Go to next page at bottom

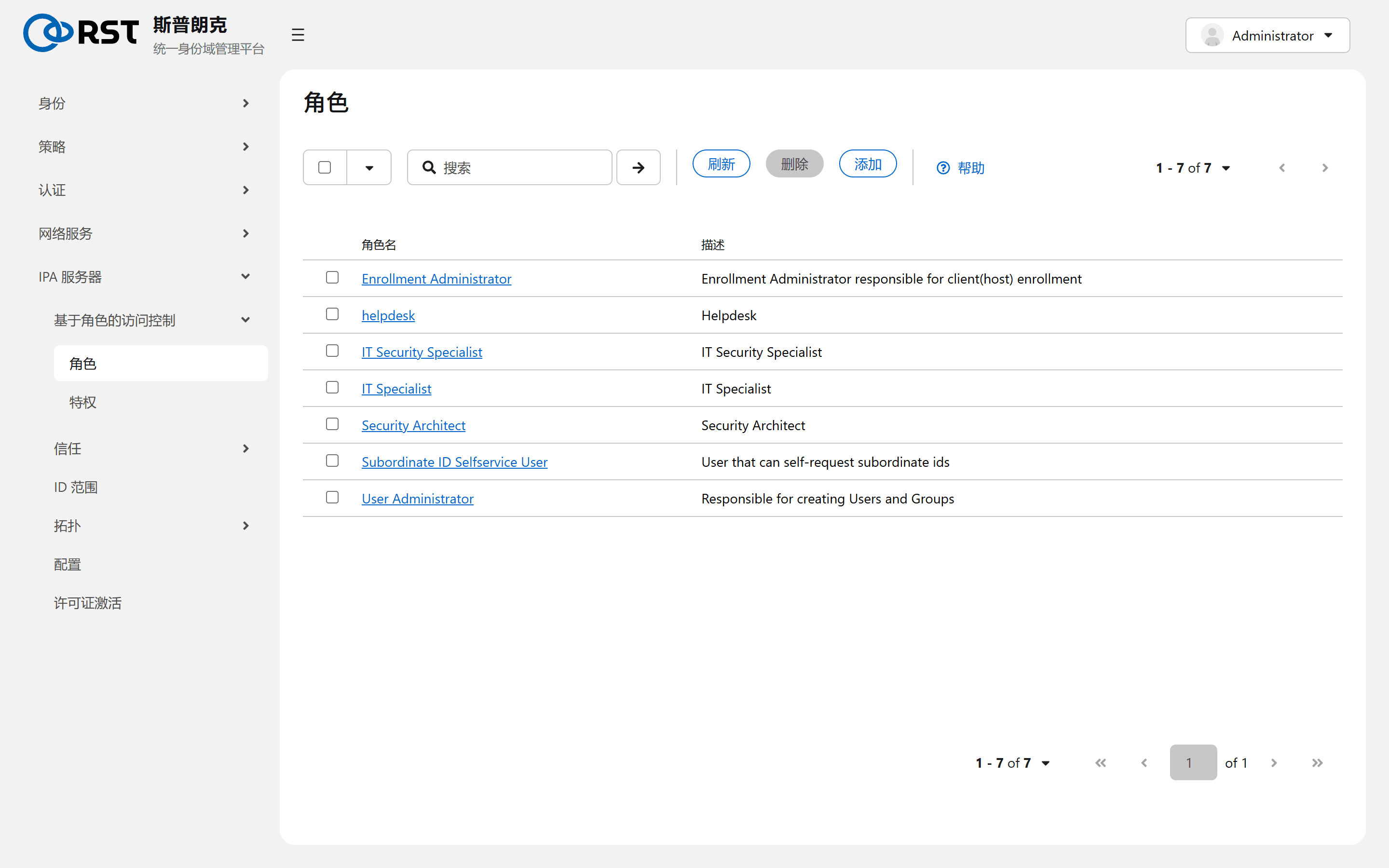click(1274, 763)
